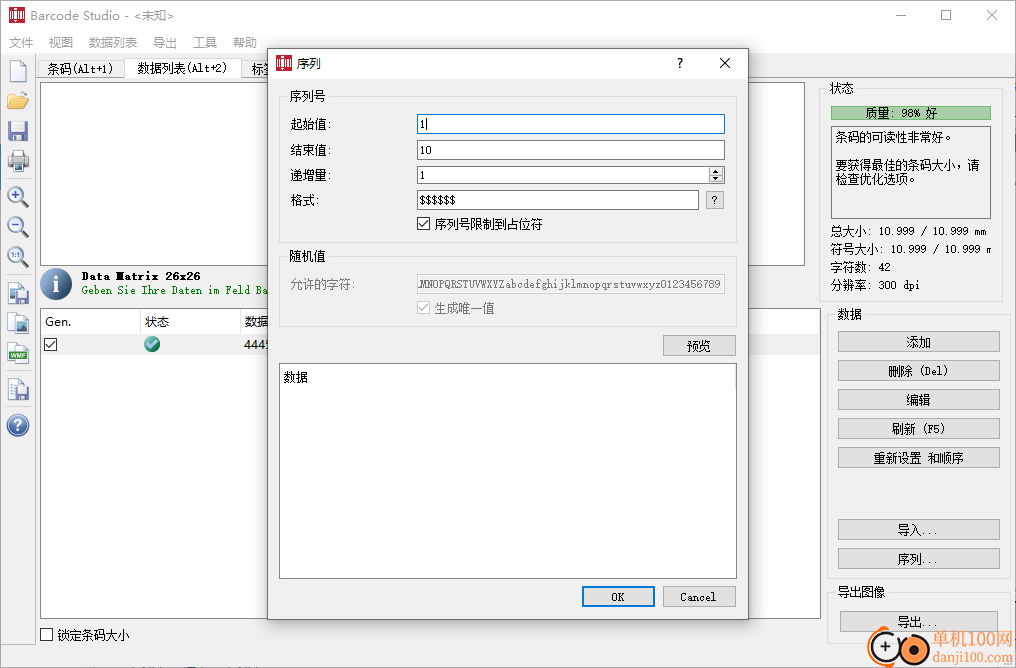
Task: Toggle the Gen. checkbox in the data row
Action: (x=51, y=345)
